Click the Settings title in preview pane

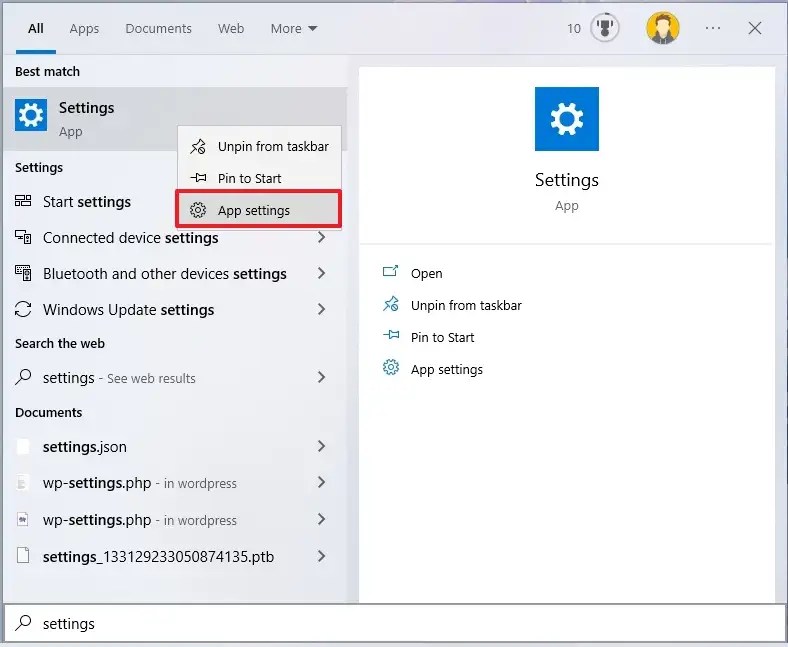(x=566, y=180)
